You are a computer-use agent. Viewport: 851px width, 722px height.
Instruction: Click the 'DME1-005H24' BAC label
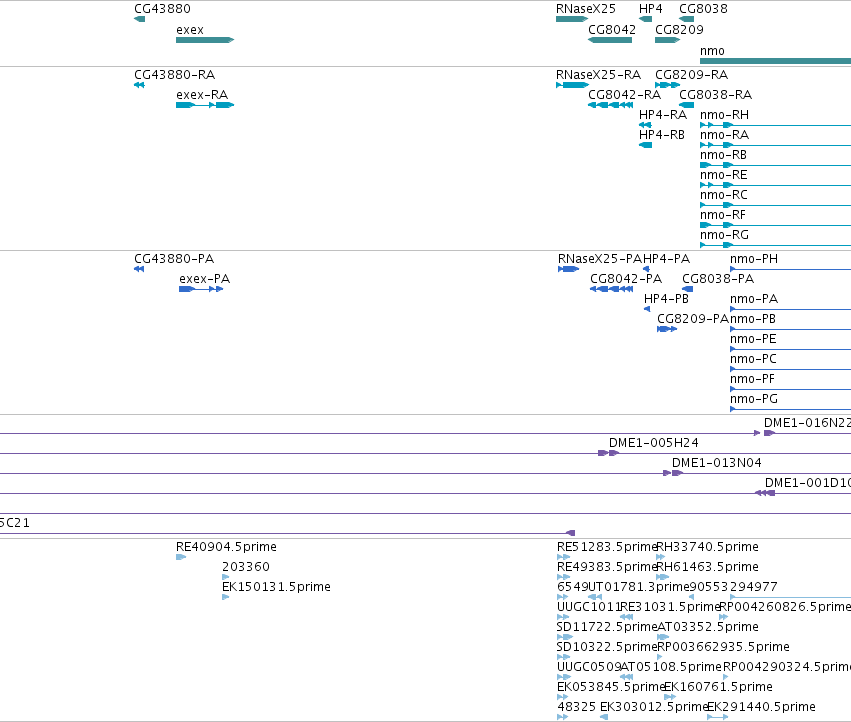[x=653, y=442]
